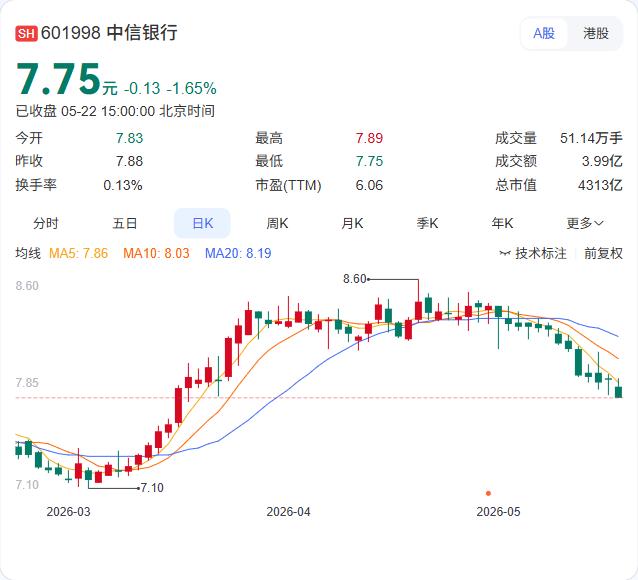638x580 pixels.
Task: Click the MA5: 7.86 indicator label
Action: pos(79,253)
